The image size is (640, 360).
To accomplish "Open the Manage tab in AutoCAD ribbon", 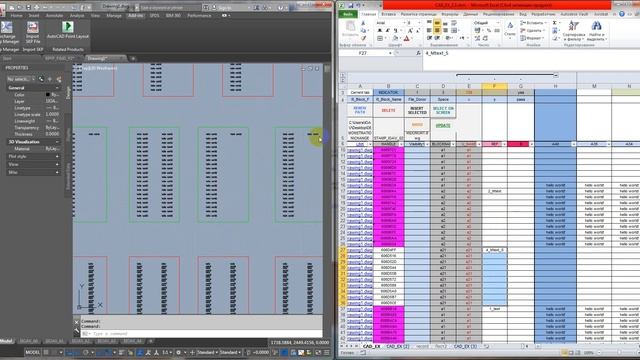I will [x=114, y=16].
